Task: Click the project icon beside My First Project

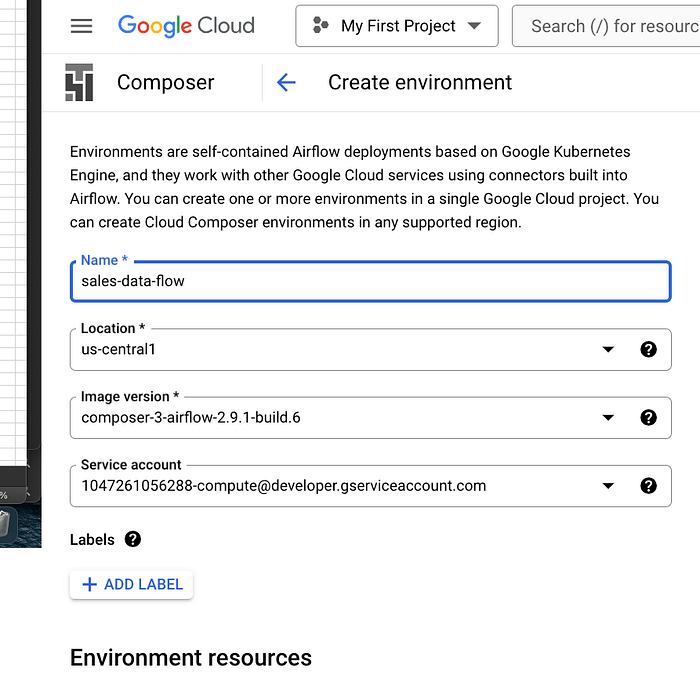Action: [320, 26]
